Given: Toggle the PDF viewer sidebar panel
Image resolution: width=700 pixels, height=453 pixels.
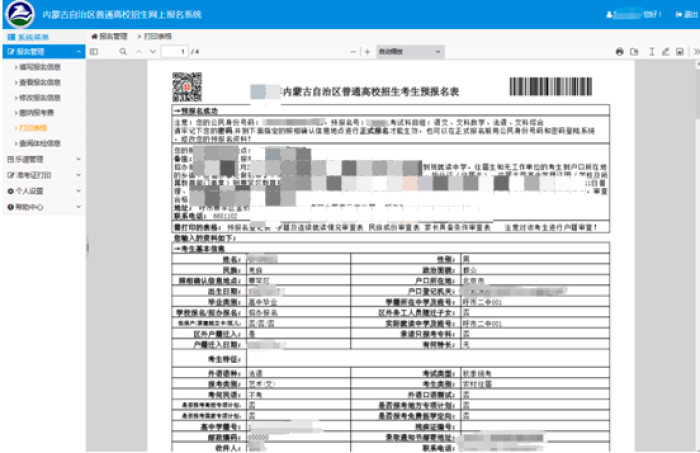Looking at the screenshot, I should [96, 50].
